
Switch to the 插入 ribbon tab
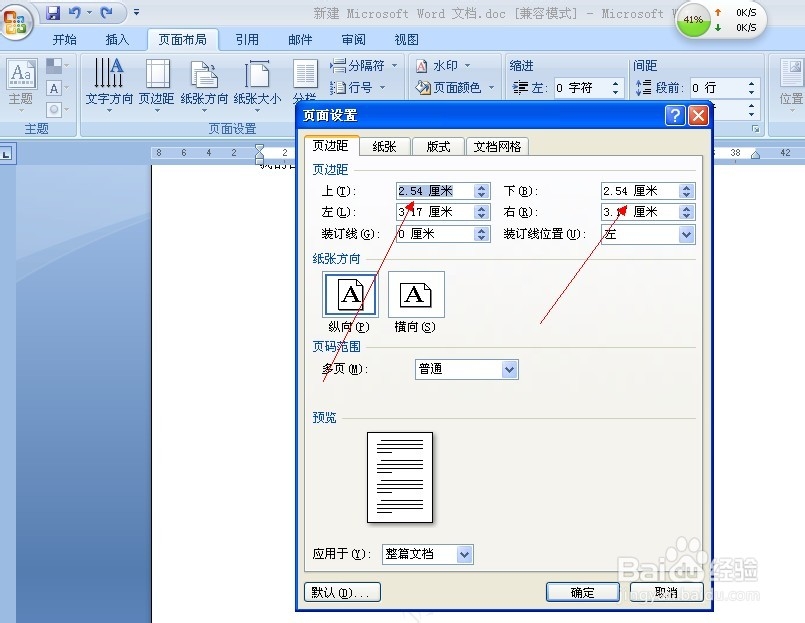coord(117,39)
